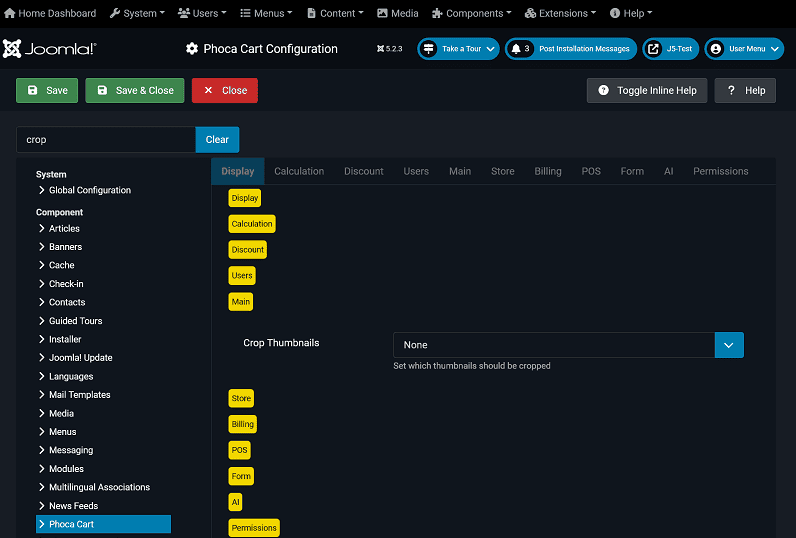Click the Media menu icon
The image size is (796, 538).
pos(383,13)
